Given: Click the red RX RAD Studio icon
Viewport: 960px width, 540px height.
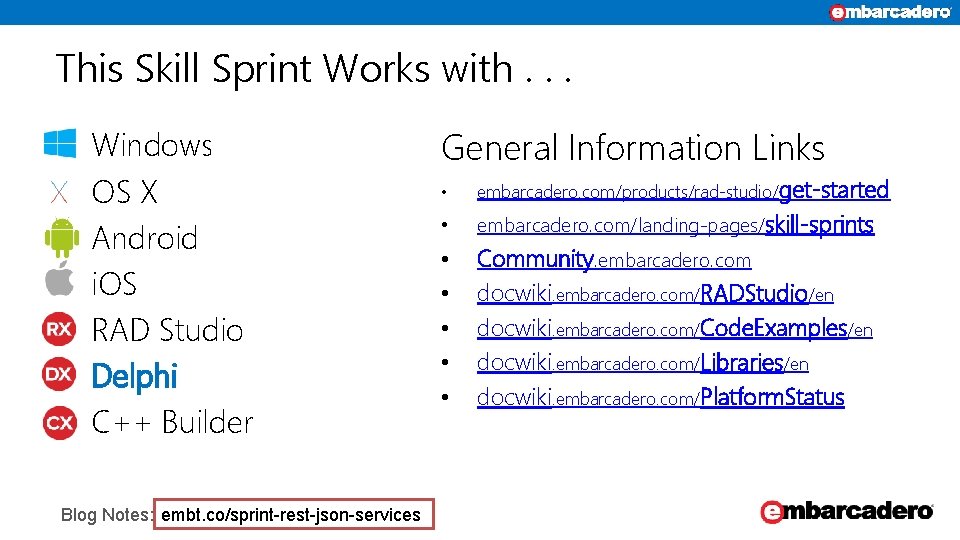Looking at the screenshot, I should point(59,329).
